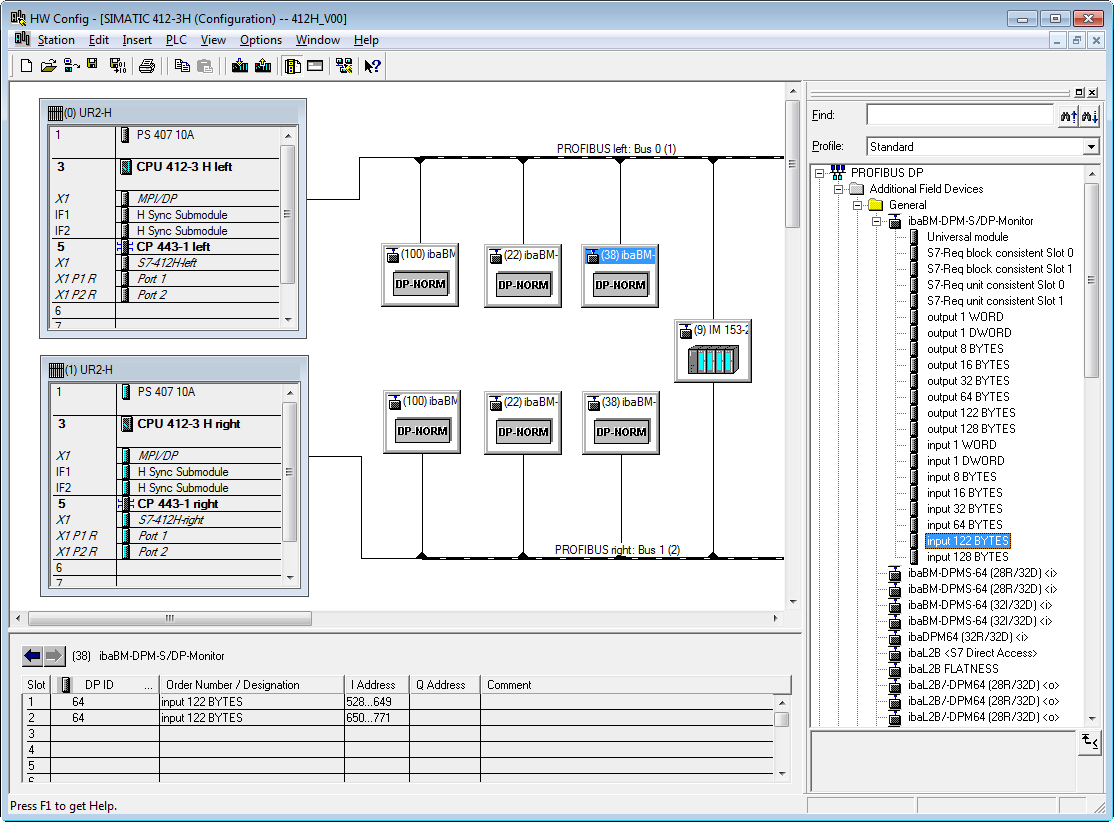Viewport: 1114px width, 822px height.
Task: Select 'ibaL2B <S7 Direct Access>' entry
Action: (x=972, y=653)
